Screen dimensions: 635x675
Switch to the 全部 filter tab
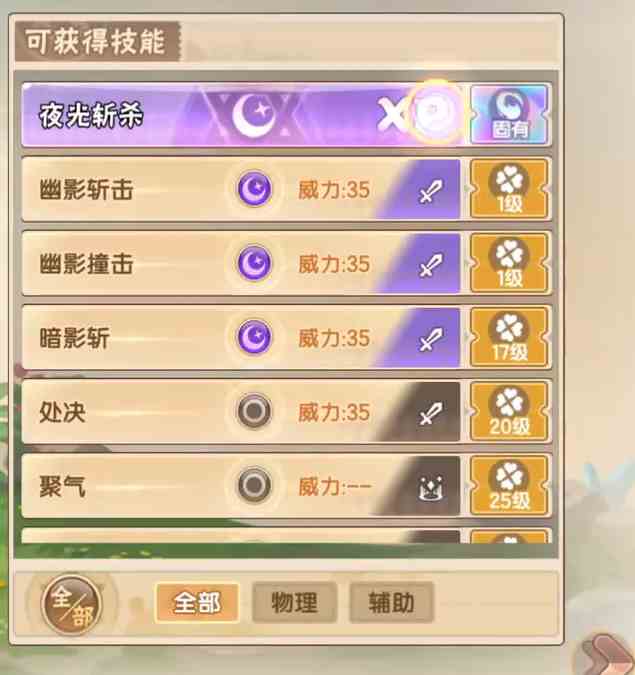197,603
